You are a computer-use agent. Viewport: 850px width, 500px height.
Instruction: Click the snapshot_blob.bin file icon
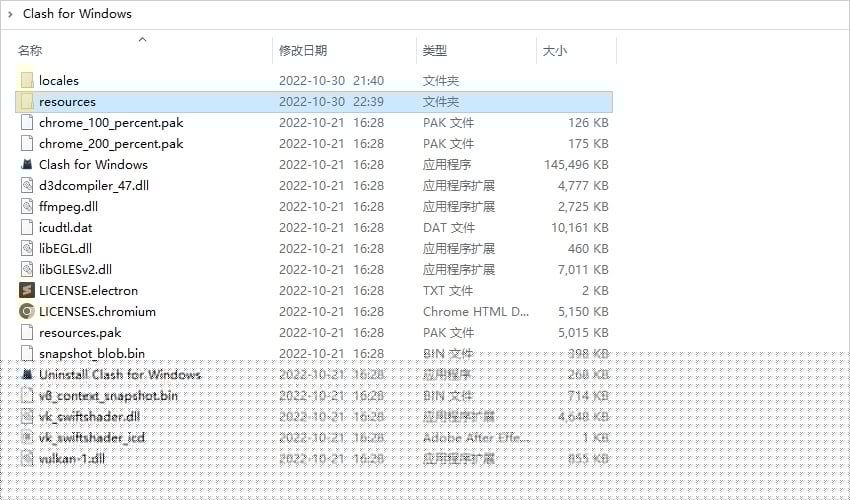(x=27, y=354)
